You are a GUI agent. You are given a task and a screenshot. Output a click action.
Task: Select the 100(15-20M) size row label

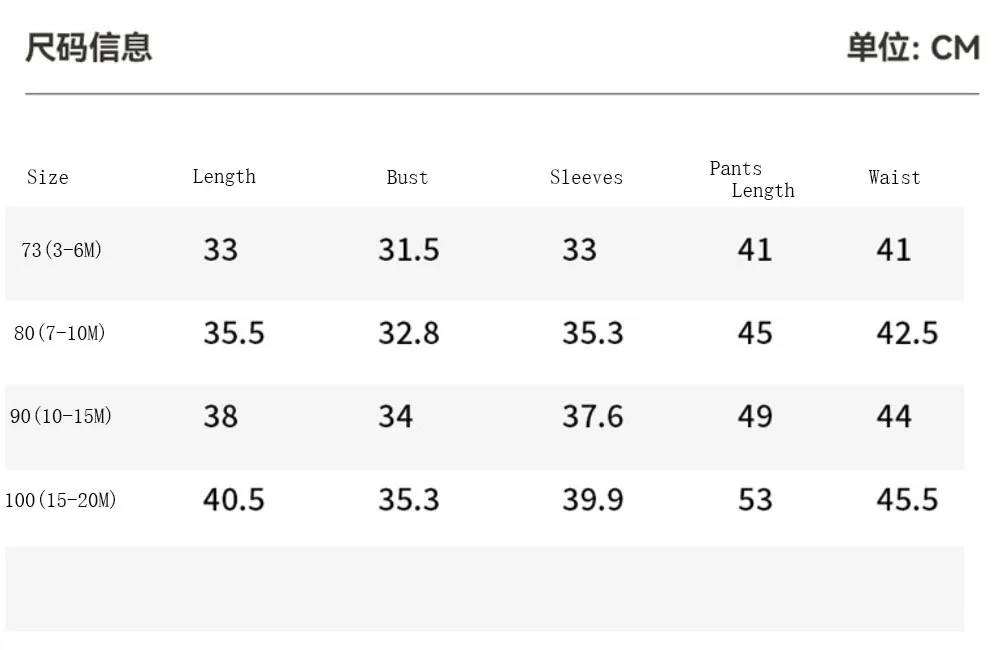[61, 499]
